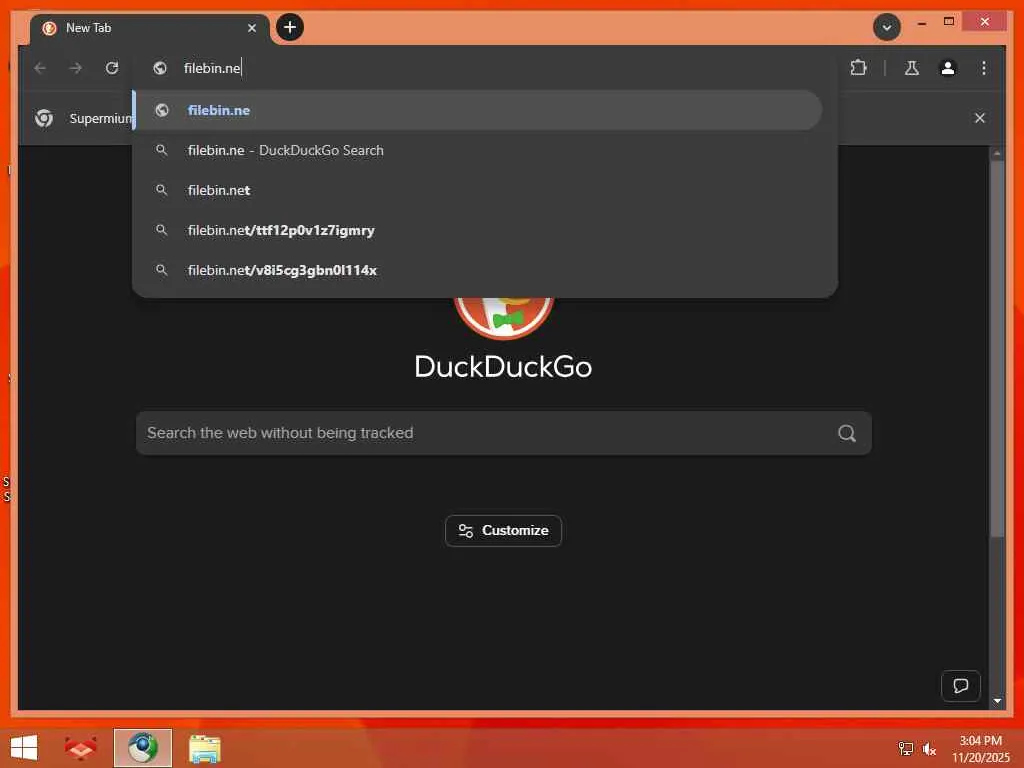This screenshot has width=1024, height=768.
Task: Click the globe icon in address bar
Action: click(x=160, y=68)
